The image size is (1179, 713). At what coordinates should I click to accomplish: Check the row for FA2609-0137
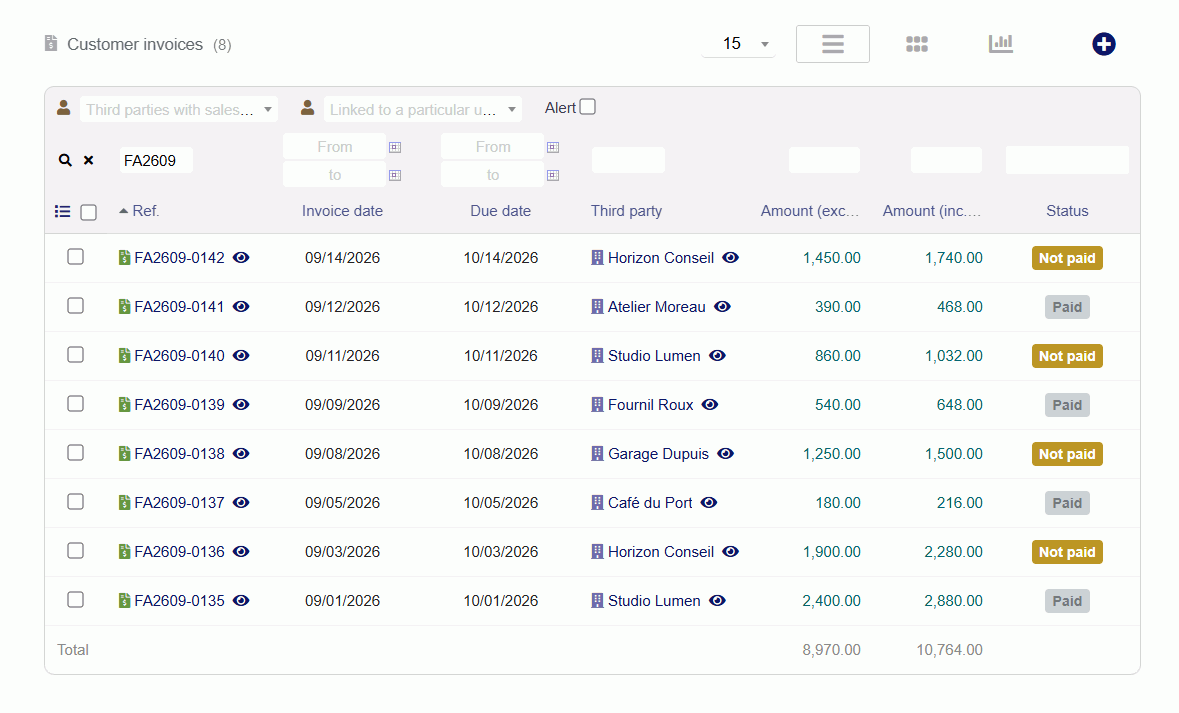(x=75, y=501)
